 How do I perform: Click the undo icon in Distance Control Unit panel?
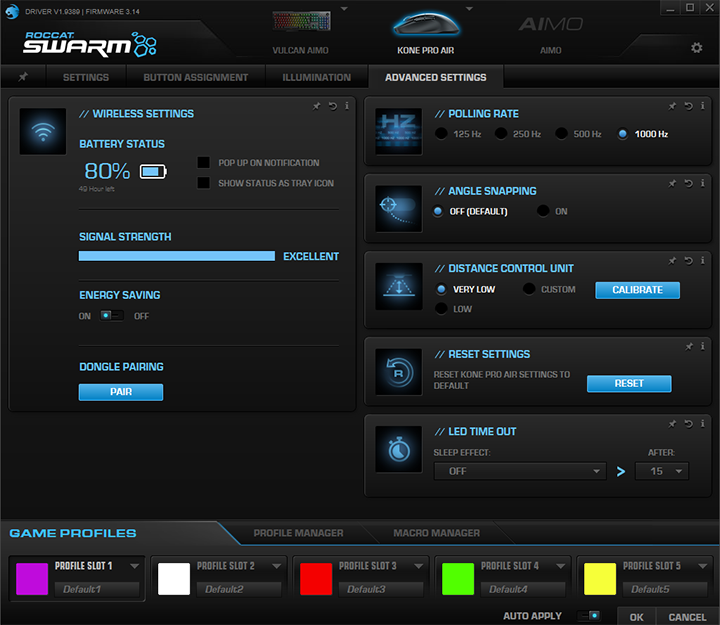coord(688,261)
